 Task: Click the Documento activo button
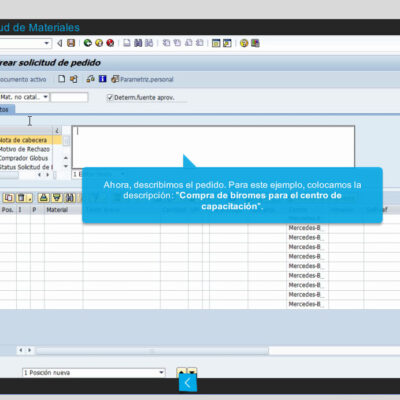[23, 79]
